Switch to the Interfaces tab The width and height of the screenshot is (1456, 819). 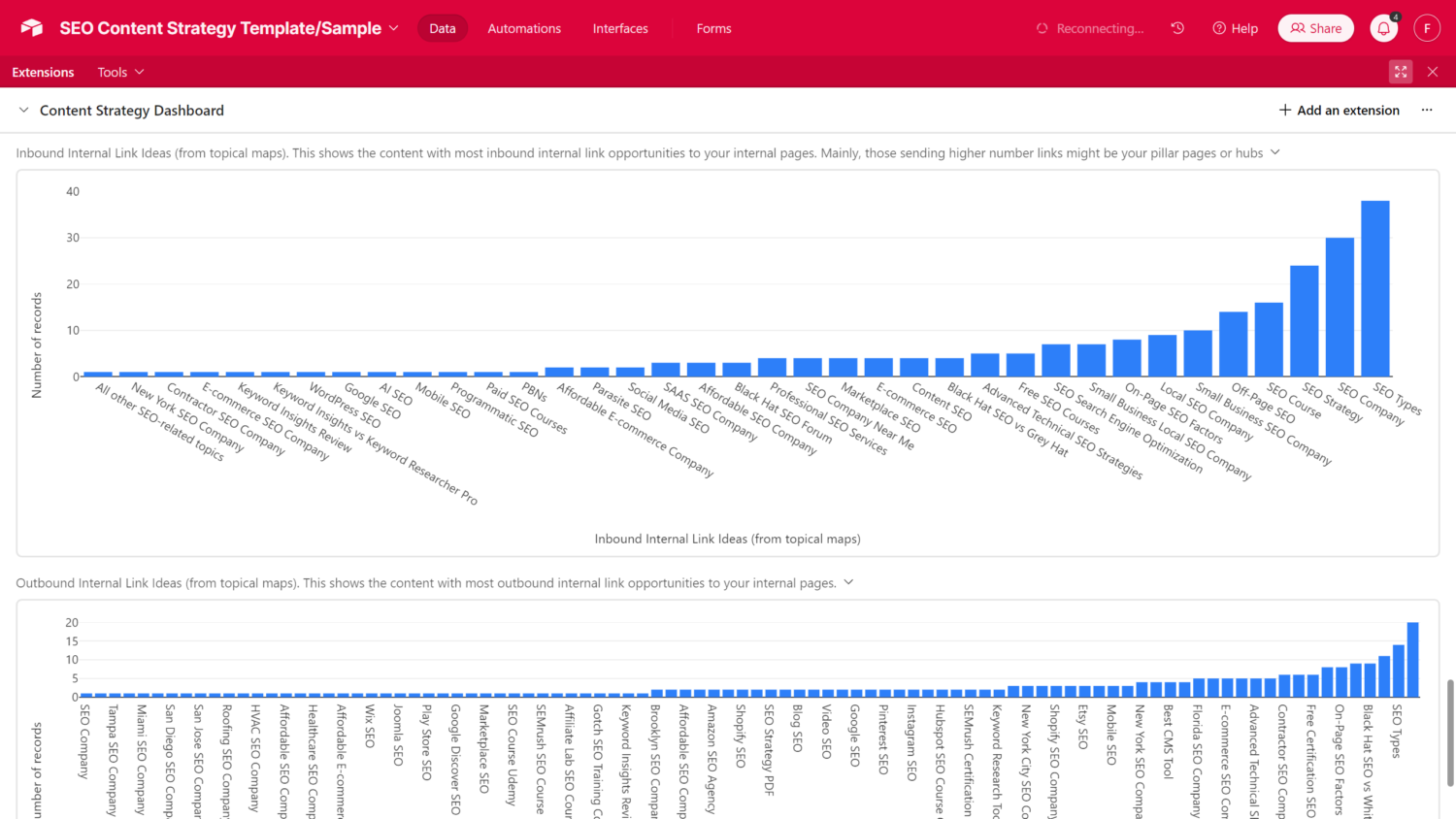[x=620, y=28]
